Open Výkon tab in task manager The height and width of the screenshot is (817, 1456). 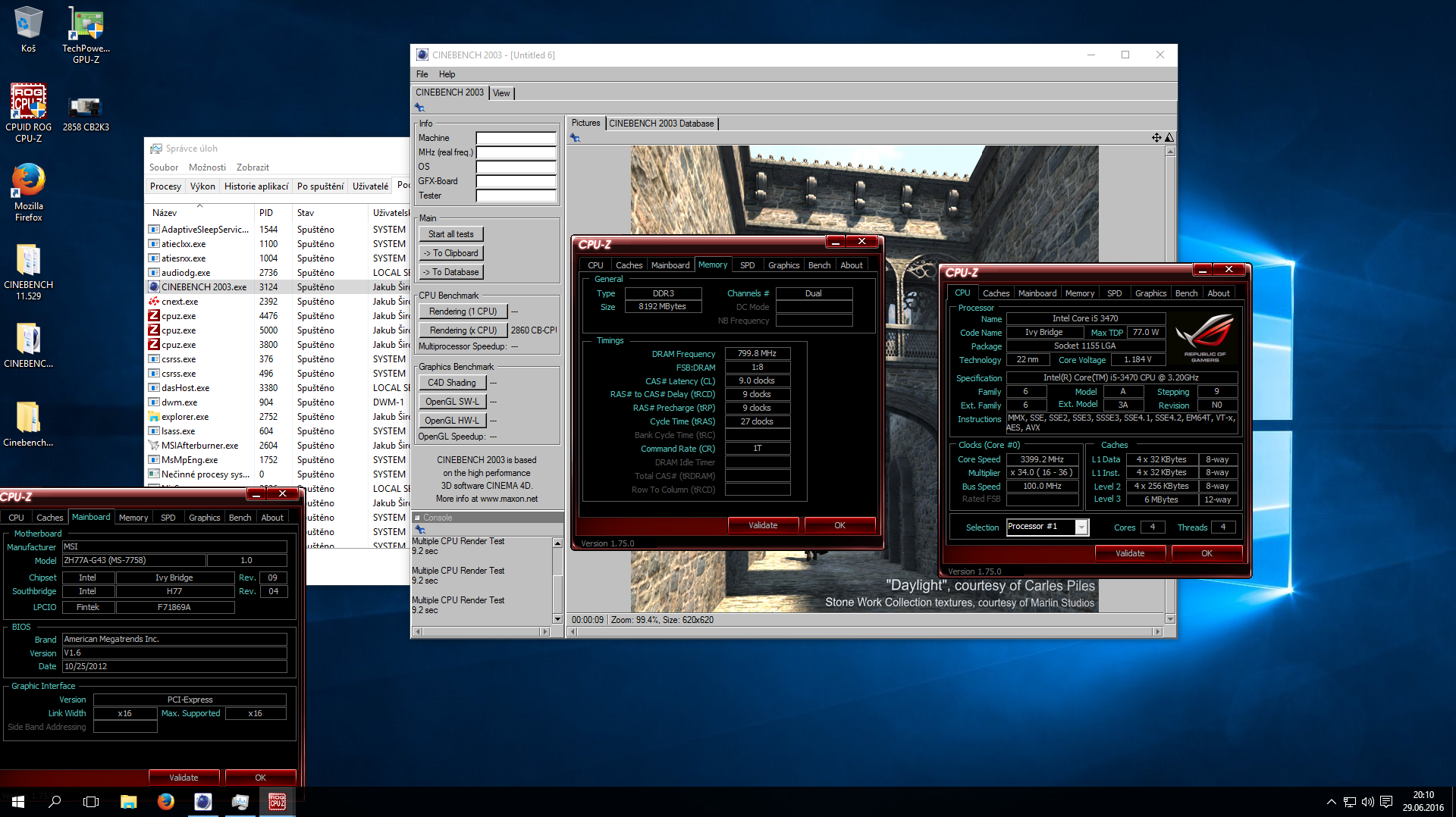[x=202, y=186]
